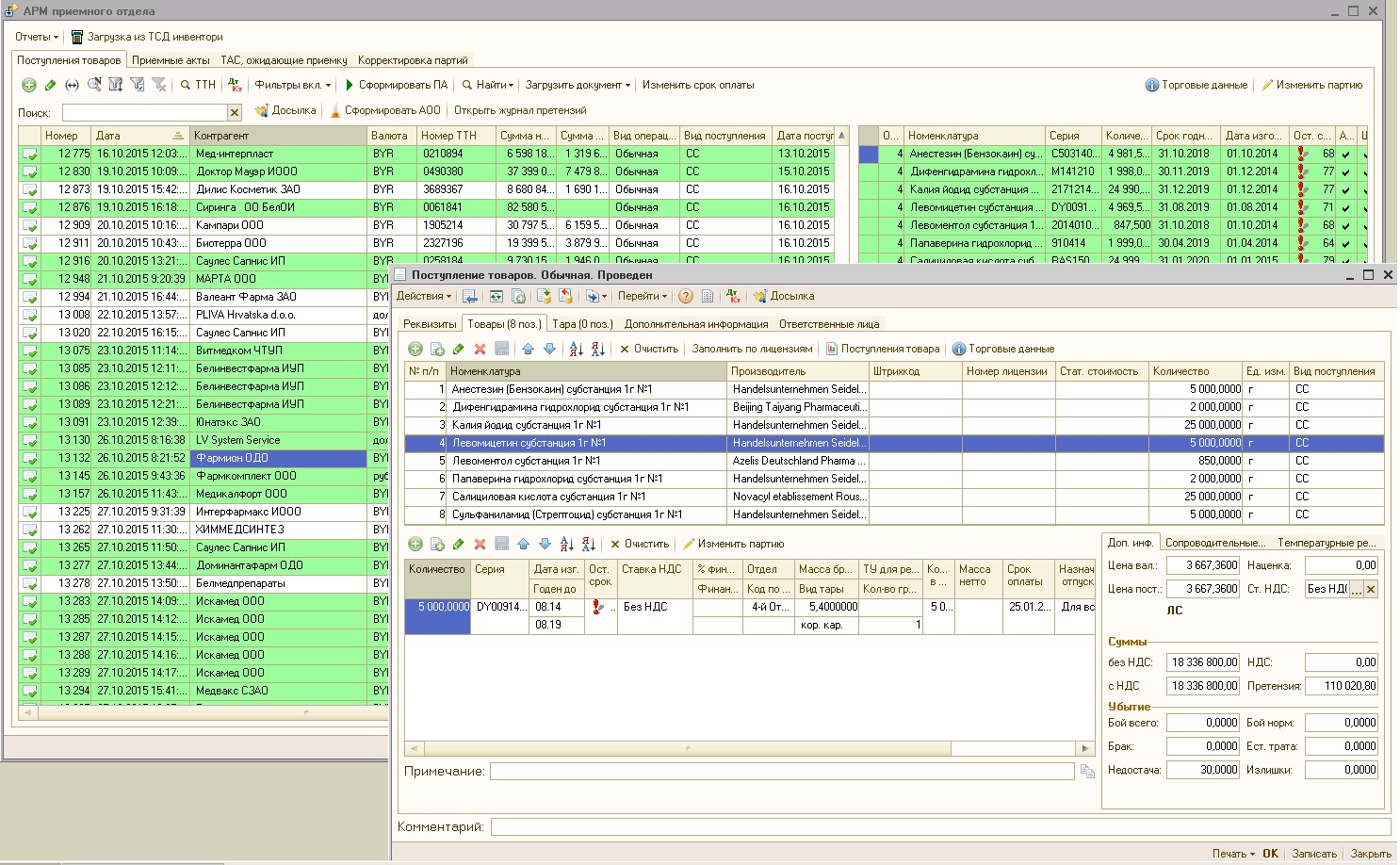Open the Отчеты dropdown menu
1400x865 pixels.
click(36, 37)
